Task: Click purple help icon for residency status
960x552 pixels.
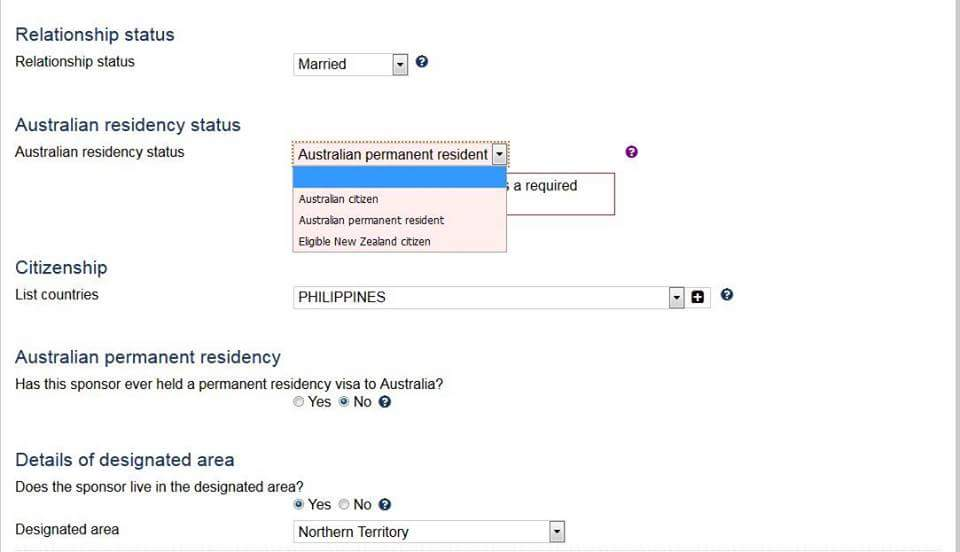Action: click(631, 152)
